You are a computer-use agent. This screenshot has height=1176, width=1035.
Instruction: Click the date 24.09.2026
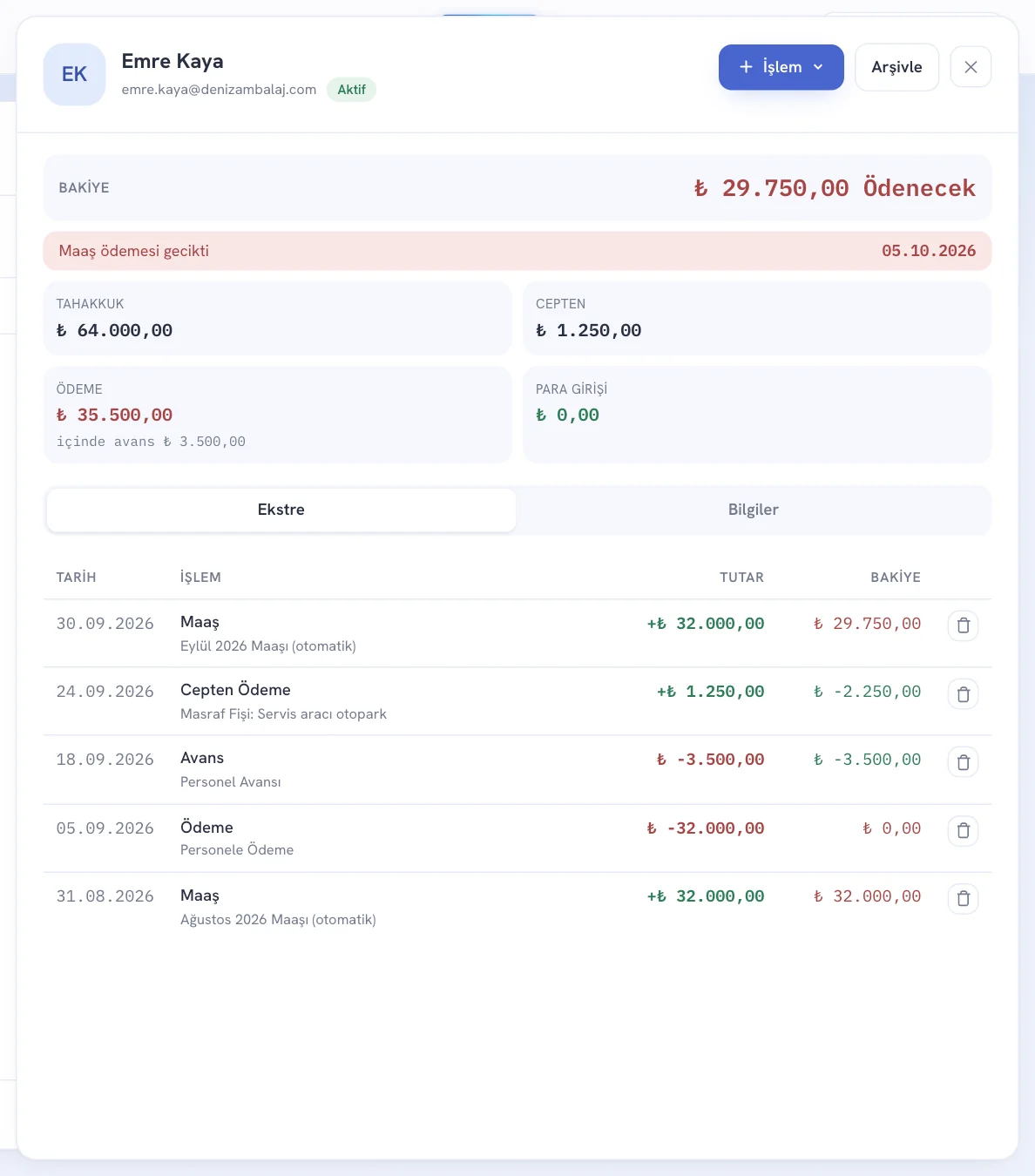click(105, 692)
